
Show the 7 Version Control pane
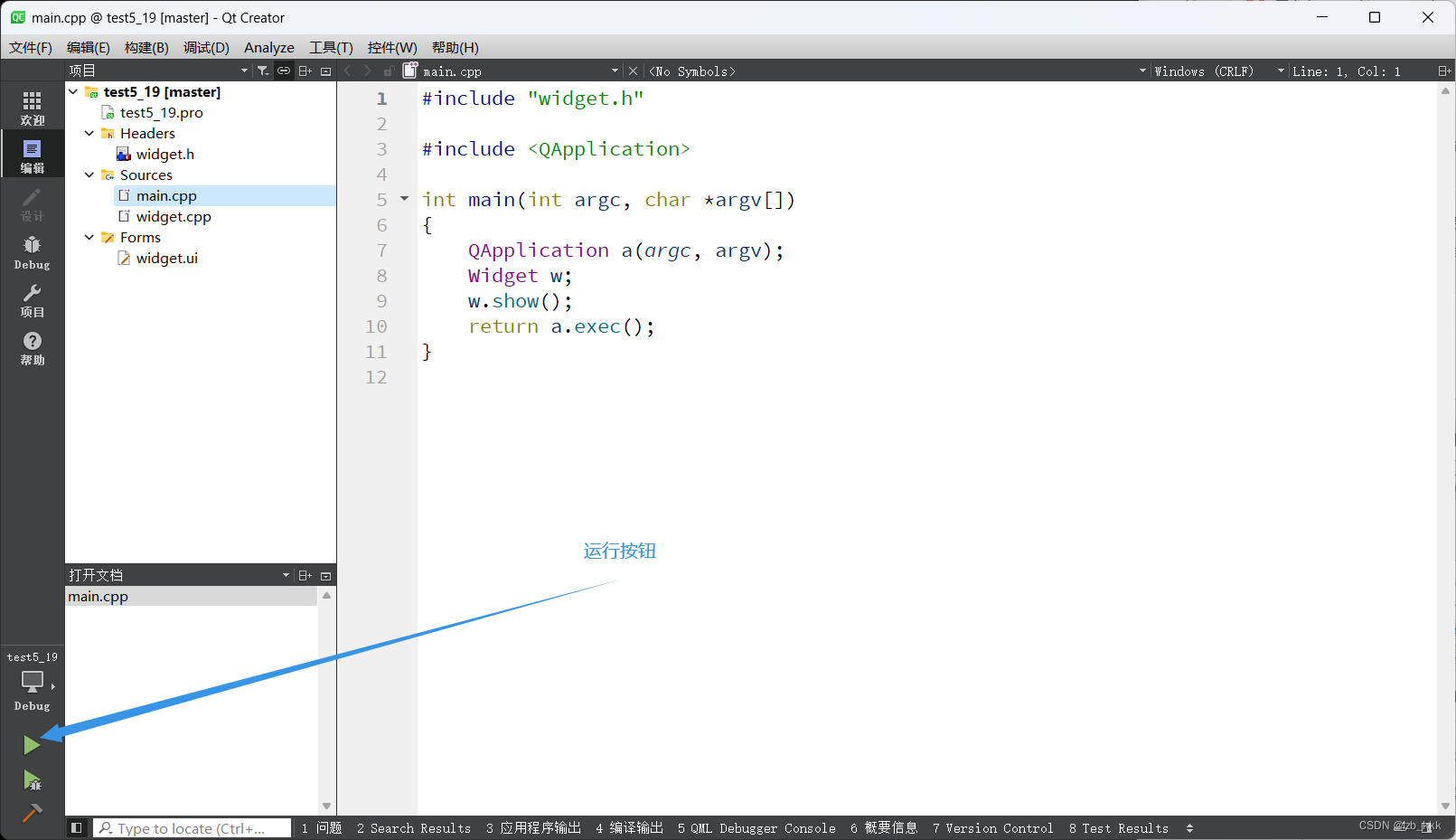tap(993, 828)
